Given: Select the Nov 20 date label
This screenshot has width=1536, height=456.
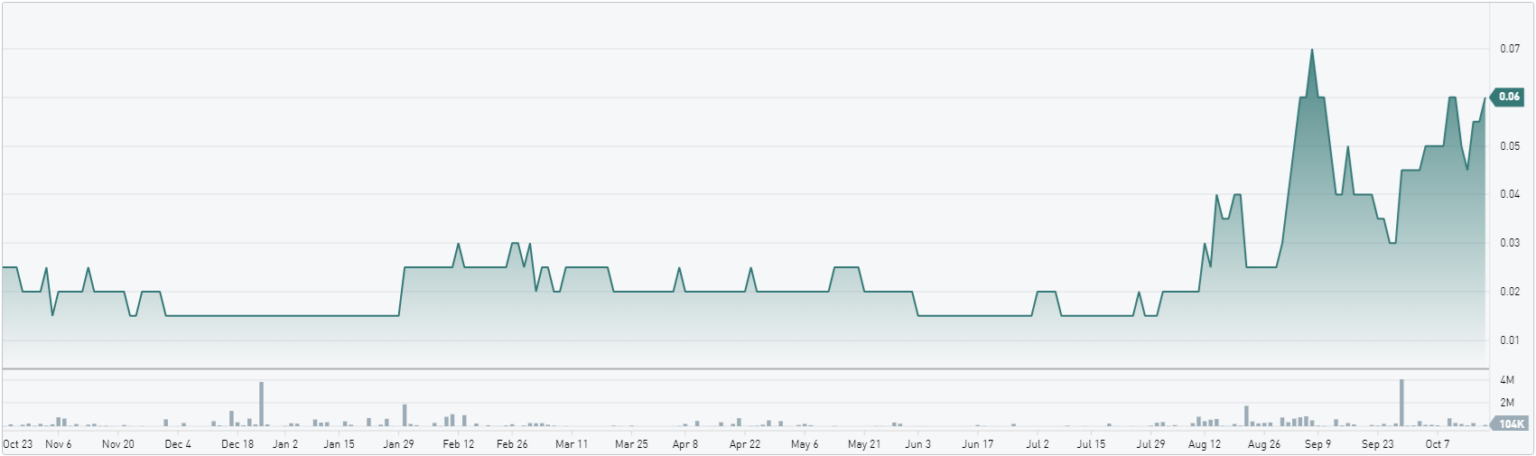Looking at the screenshot, I should [x=119, y=442].
